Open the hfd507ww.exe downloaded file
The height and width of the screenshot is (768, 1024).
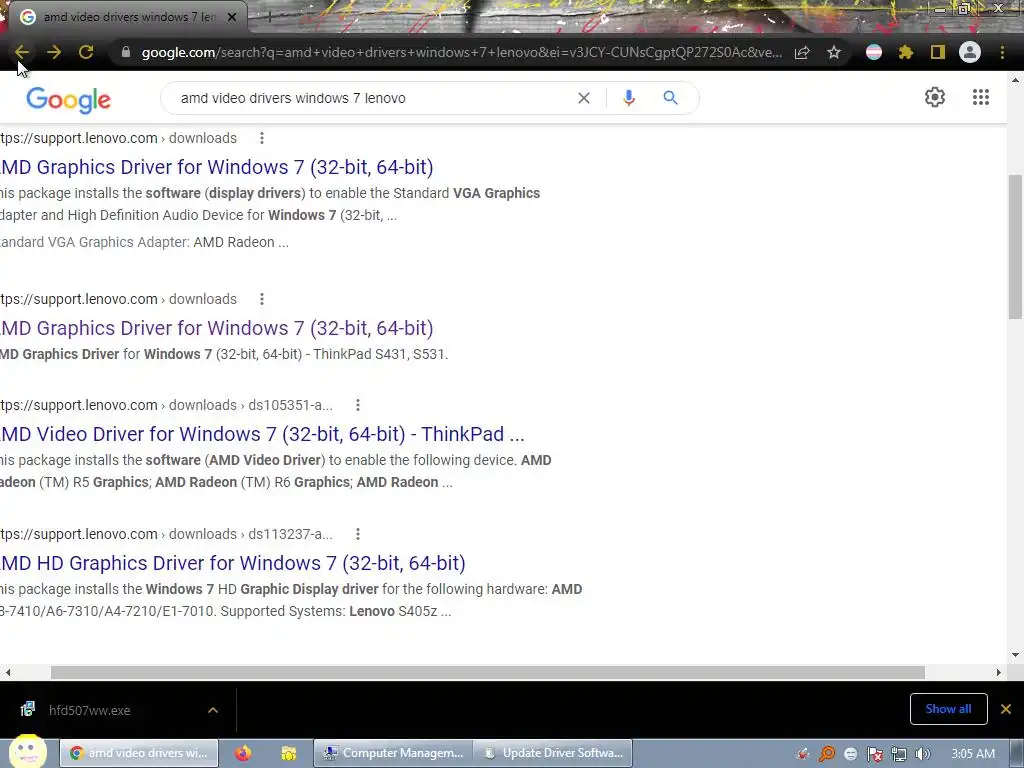click(x=89, y=711)
